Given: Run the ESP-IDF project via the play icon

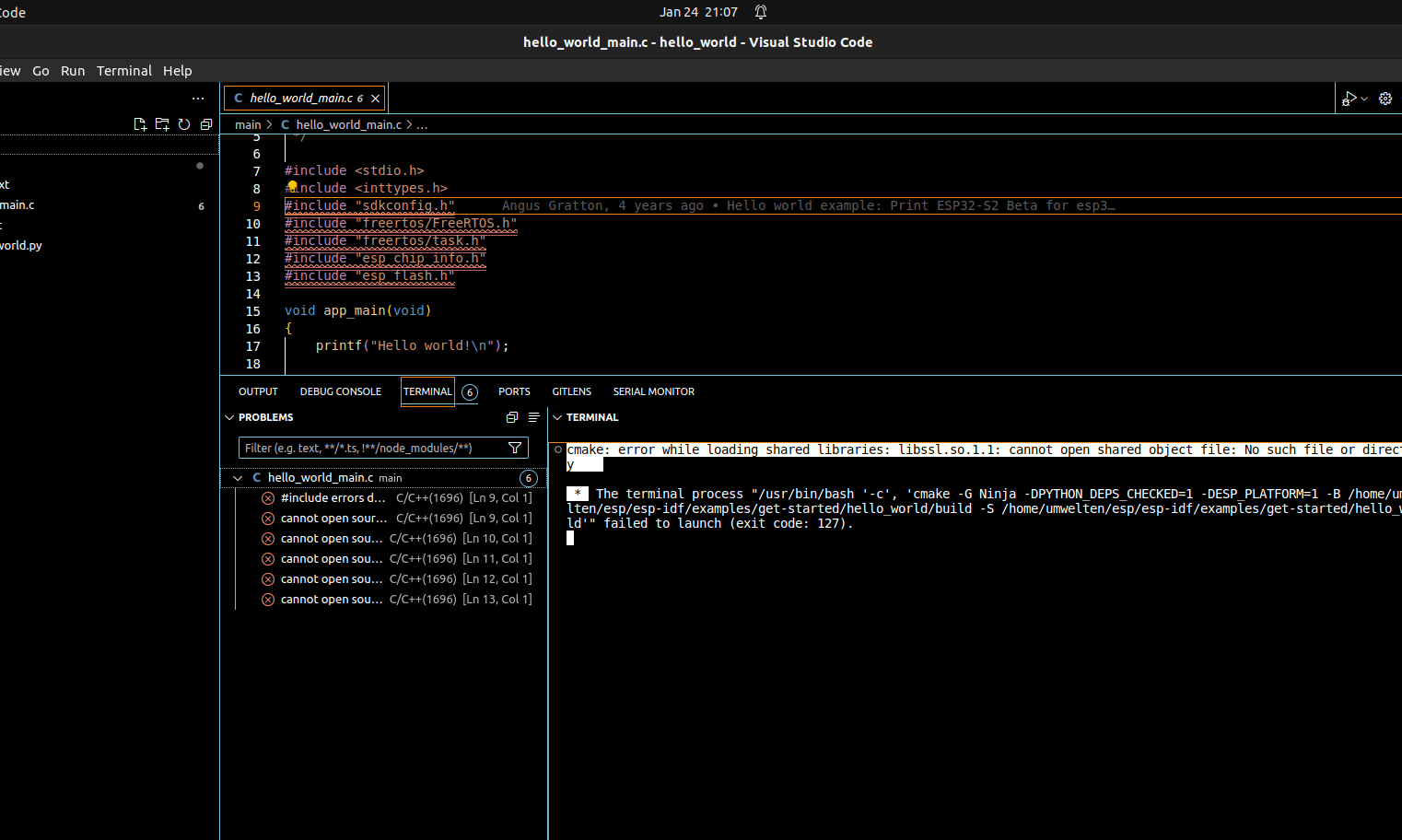Looking at the screenshot, I should click(x=1348, y=98).
